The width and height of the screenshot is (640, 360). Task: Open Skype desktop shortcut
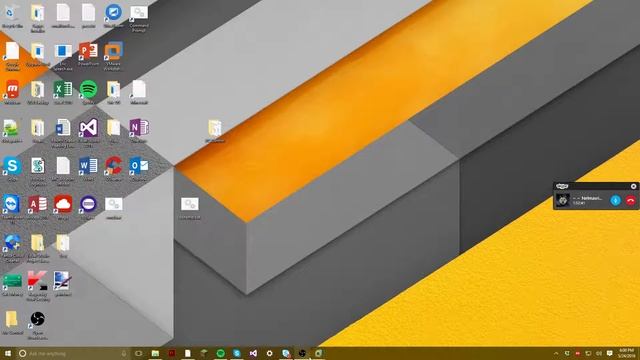(x=12, y=169)
